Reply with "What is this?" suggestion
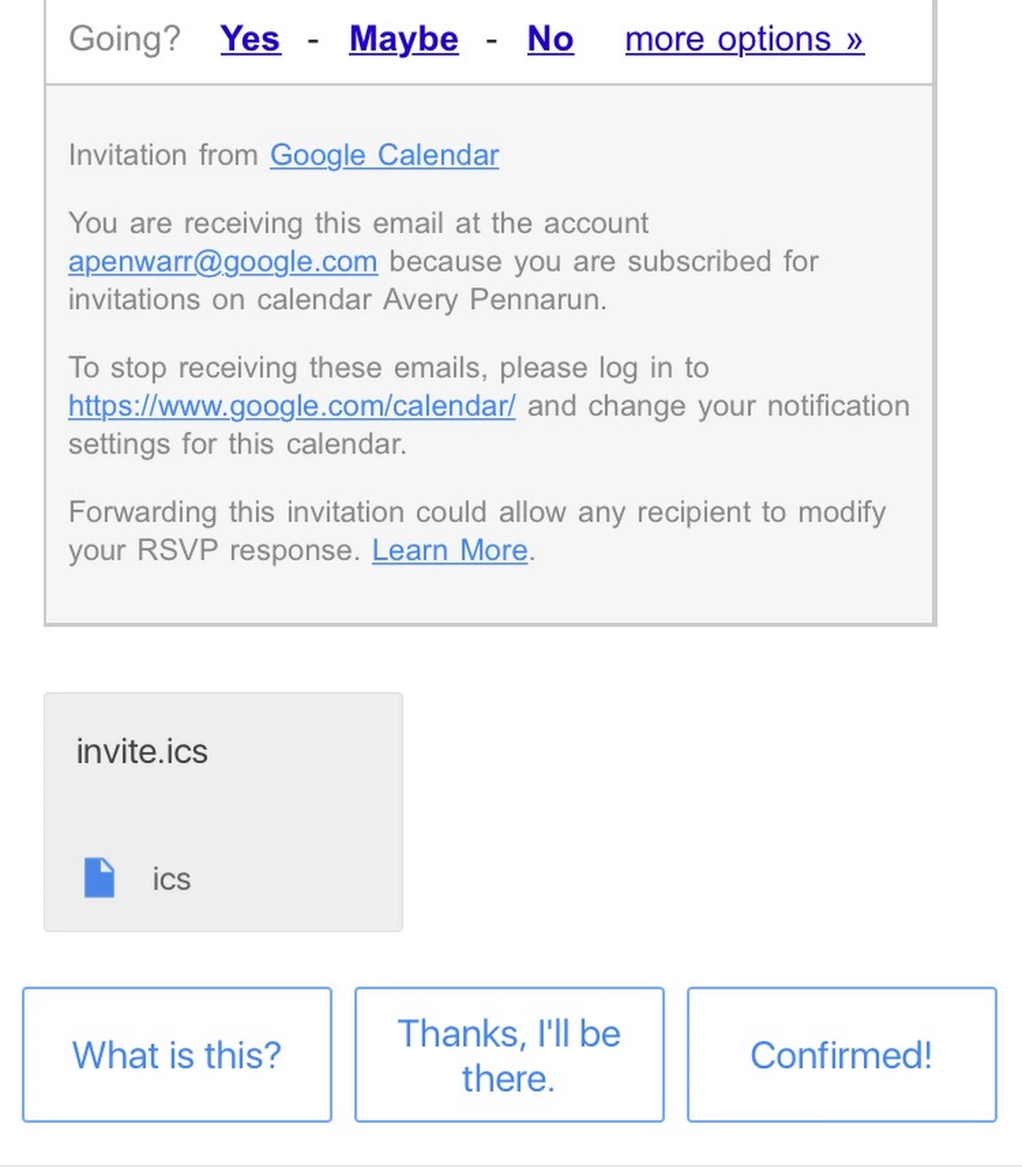 point(177,1055)
